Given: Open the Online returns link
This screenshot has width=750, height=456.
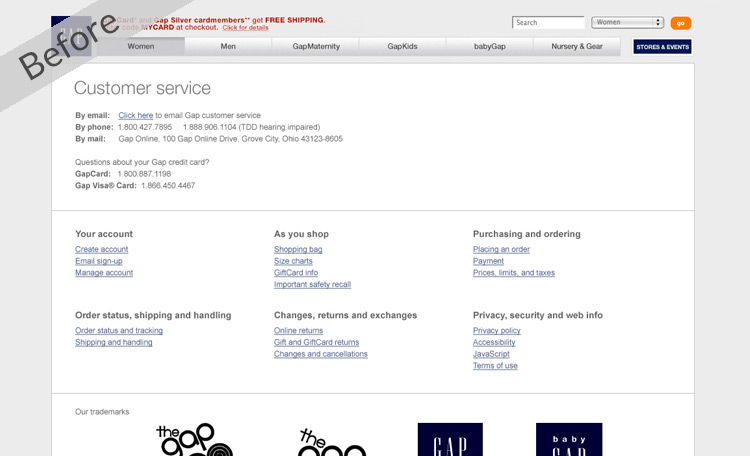Looking at the screenshot, I should point(298,331).
